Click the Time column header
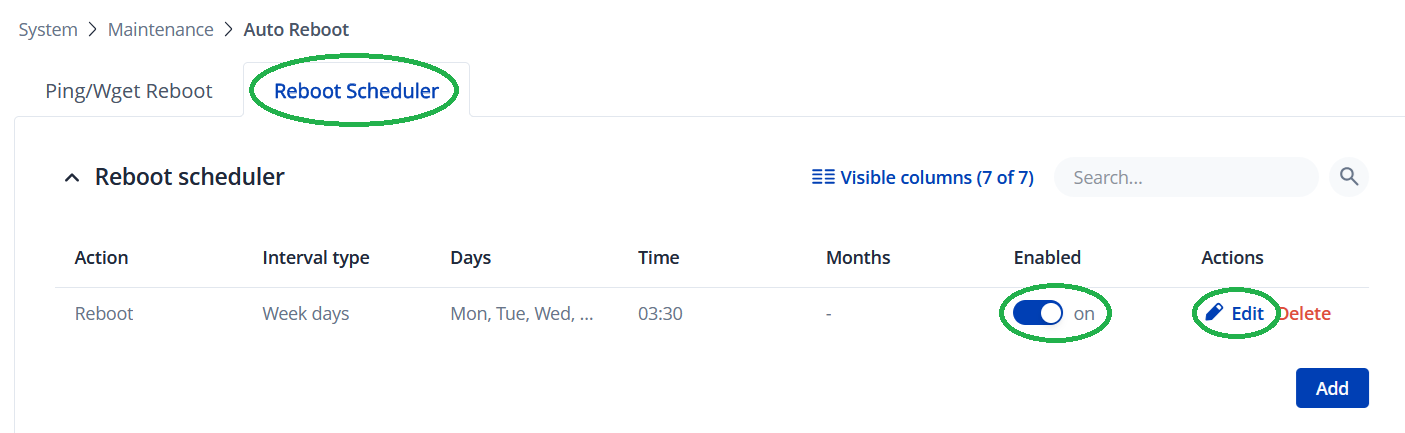The image size is (1405, 433). coord(658,257)
